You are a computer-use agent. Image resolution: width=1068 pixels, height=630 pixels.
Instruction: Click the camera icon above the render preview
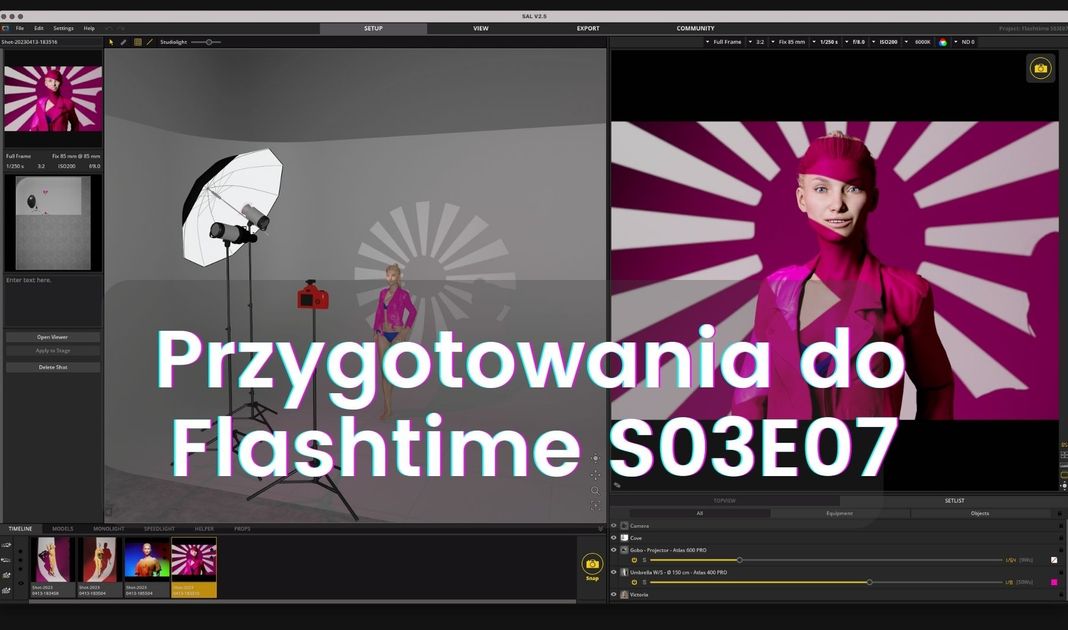click(1040, 68)
